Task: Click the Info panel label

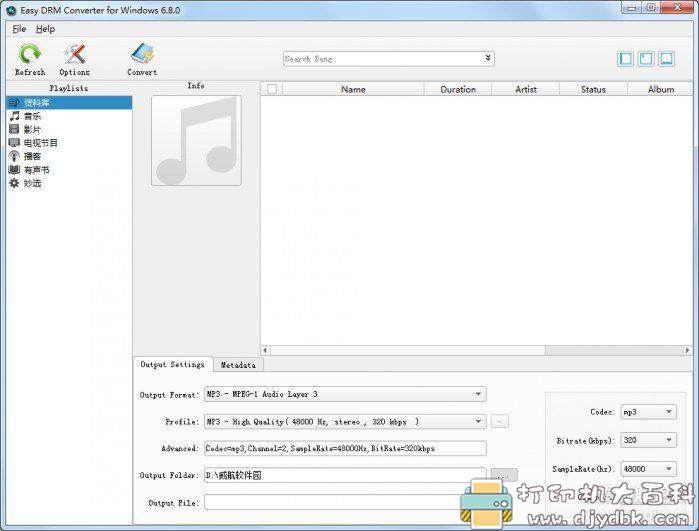Action: (196, 86)
